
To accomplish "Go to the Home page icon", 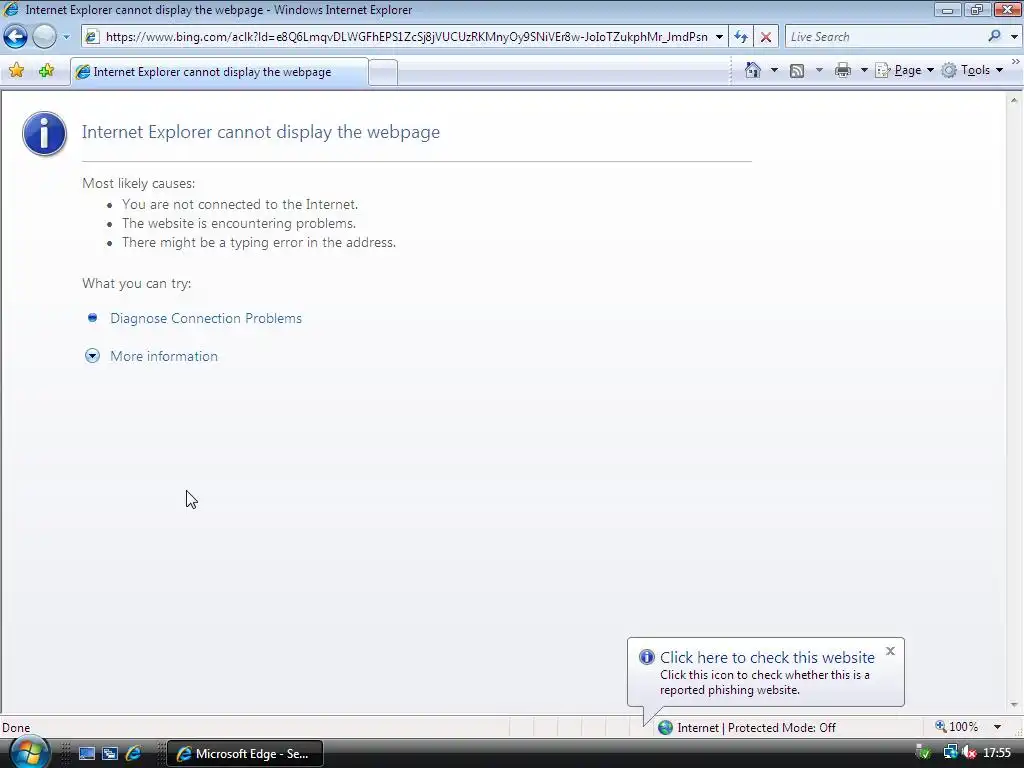I will pyautogui.click(x=753, y=70).
